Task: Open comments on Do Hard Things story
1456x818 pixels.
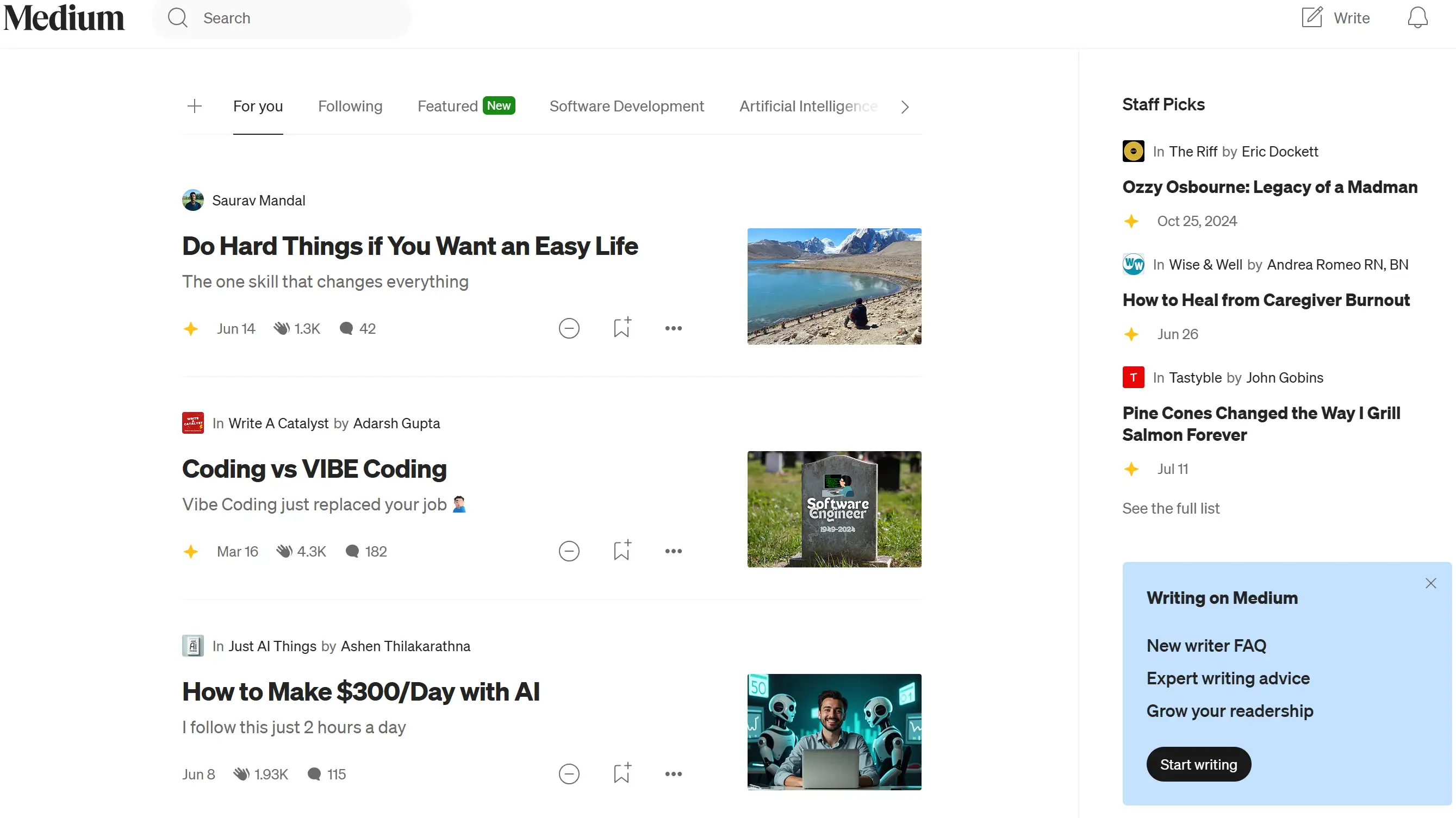Action: click(357, 329)
